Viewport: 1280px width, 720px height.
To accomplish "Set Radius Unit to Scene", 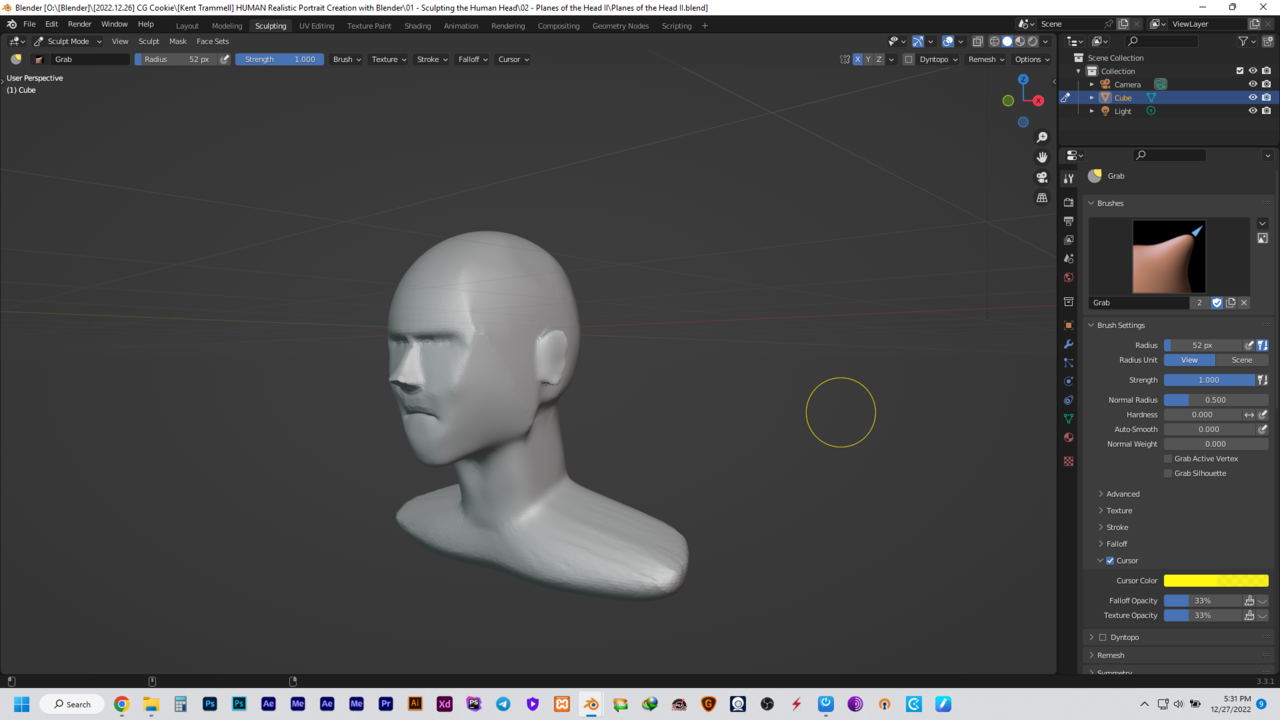I will pyautogui.click(x=1241, y=360).
